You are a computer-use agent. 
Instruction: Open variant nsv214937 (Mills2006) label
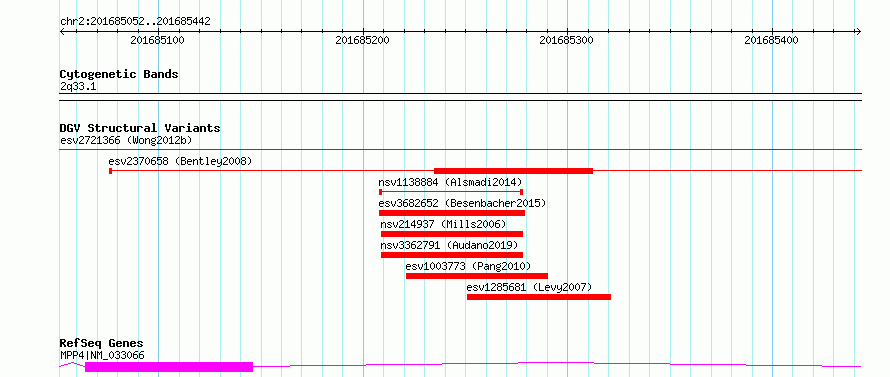tap(443, 224)
